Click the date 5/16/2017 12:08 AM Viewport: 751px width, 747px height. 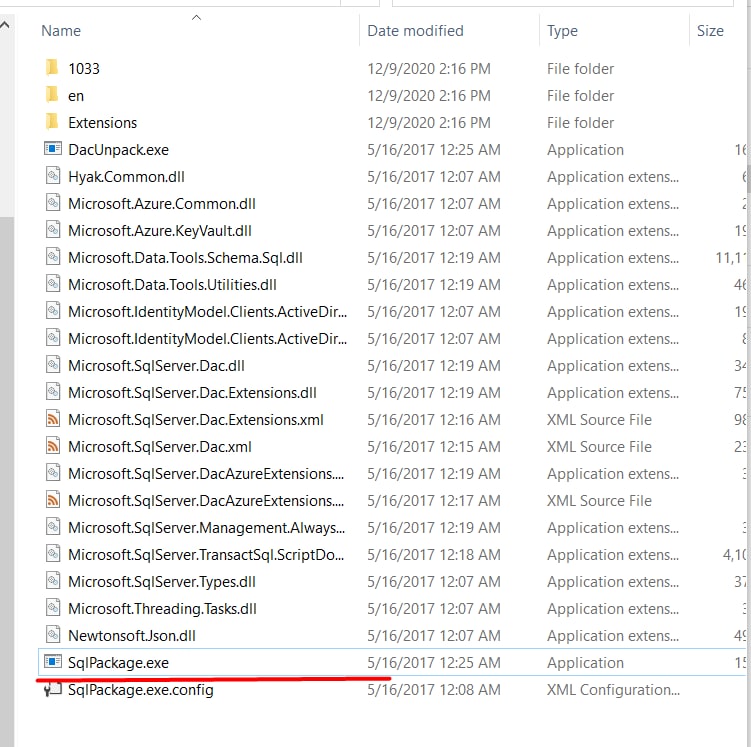pyautogui.click(x=434, y=690)
